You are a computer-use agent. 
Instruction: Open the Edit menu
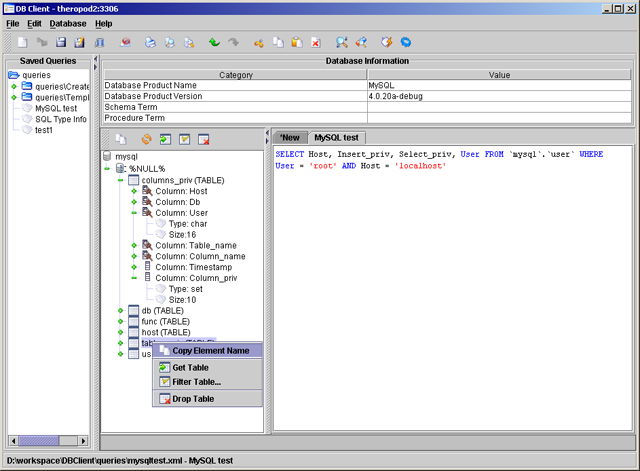pos(34,24)
